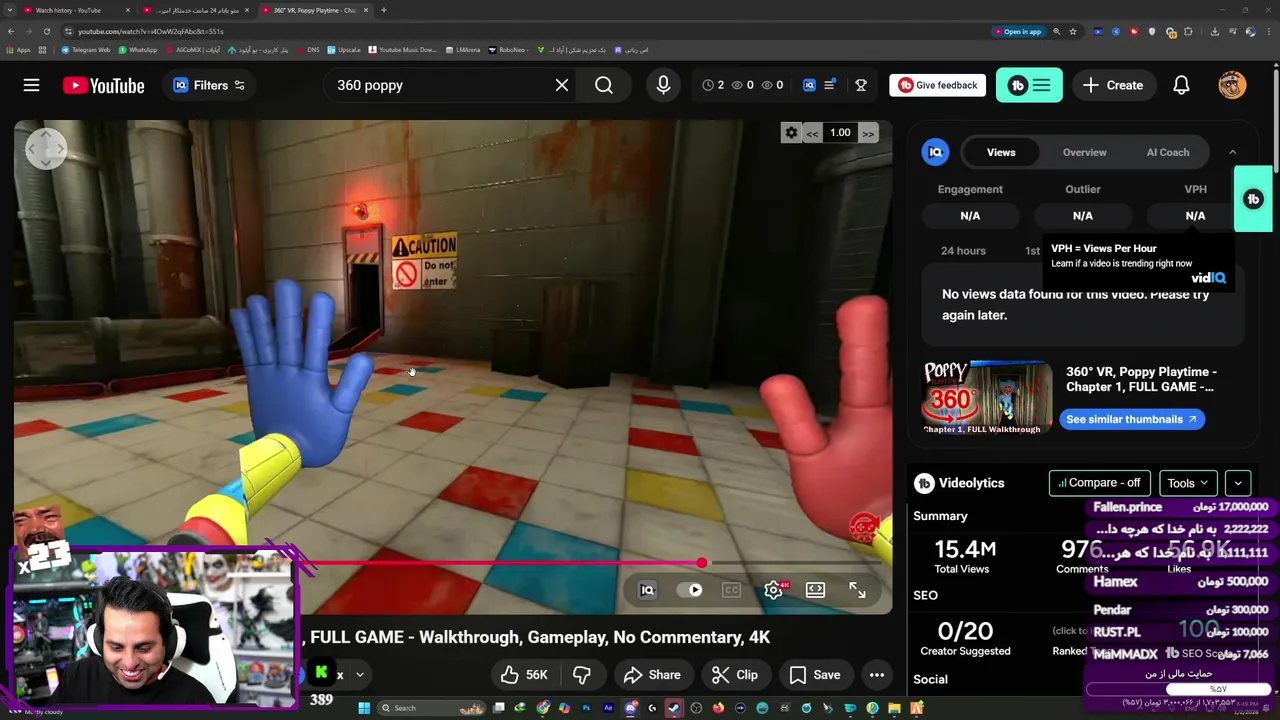
Task: Open the account avatar menu
Action: (x=1232, y=85)
